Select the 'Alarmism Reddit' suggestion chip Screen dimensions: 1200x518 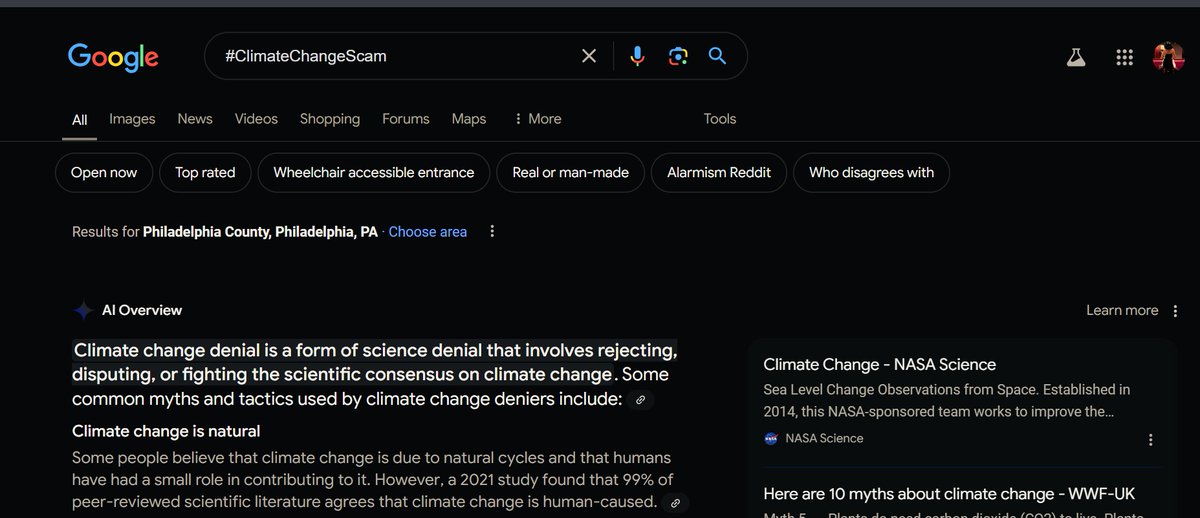pos(719,172)
